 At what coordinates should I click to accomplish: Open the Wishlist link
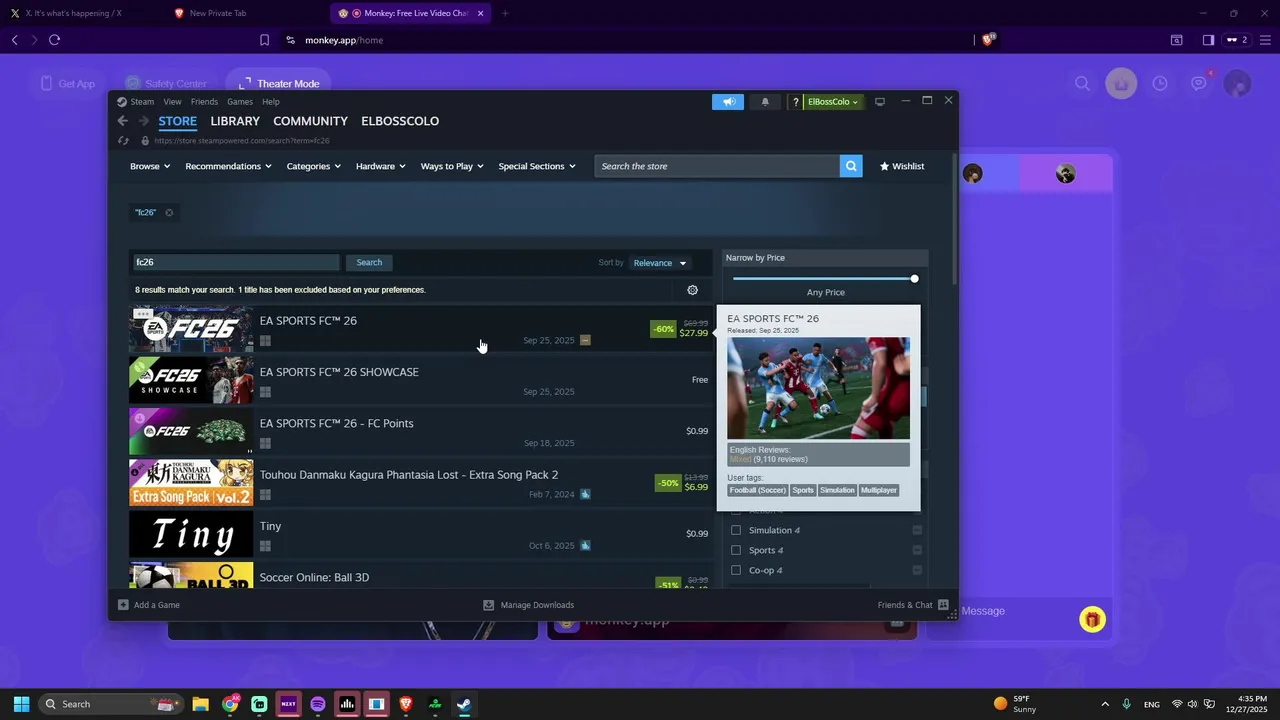click(x=902, y=166)
